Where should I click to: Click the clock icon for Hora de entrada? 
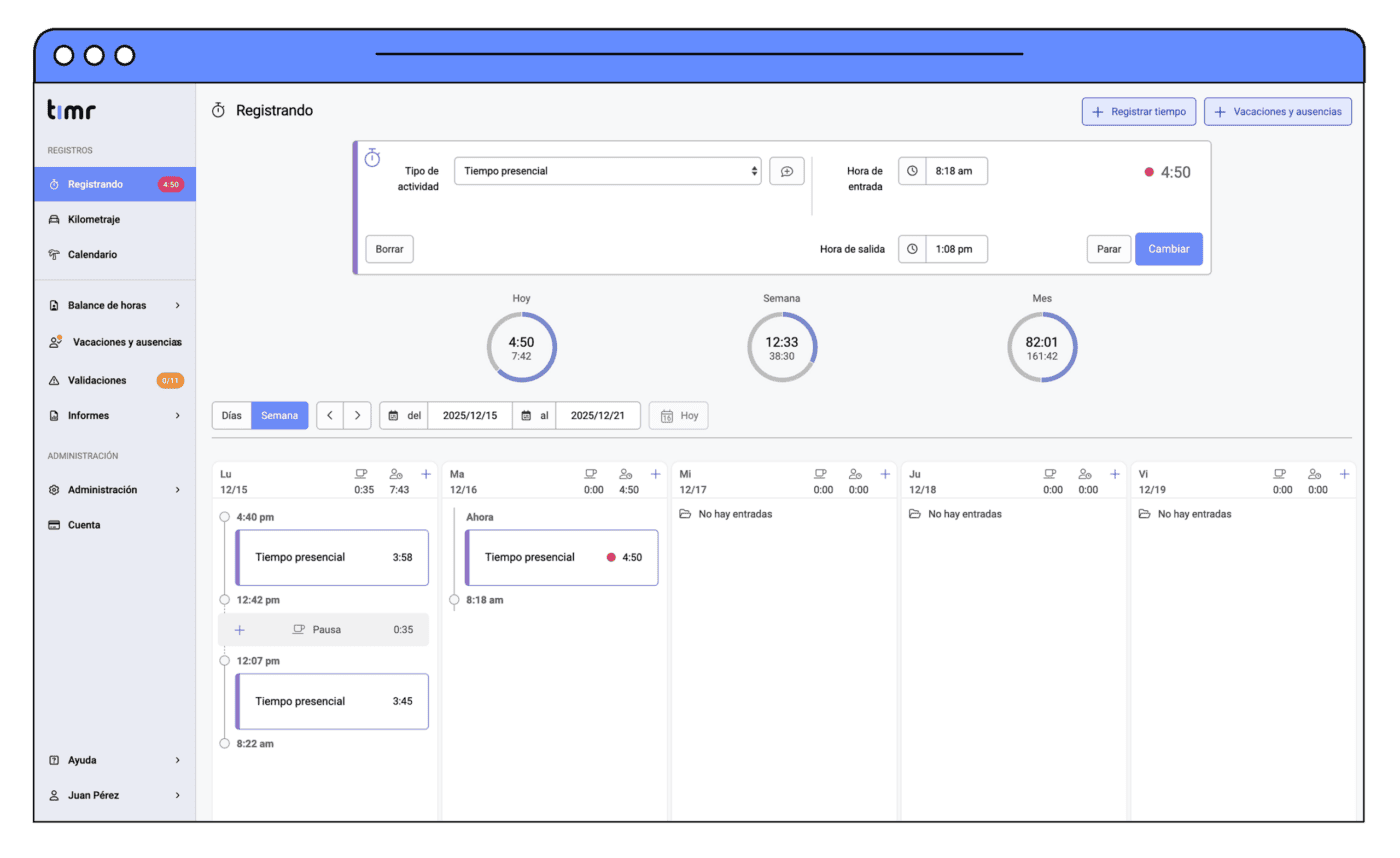tap(912, 171)
